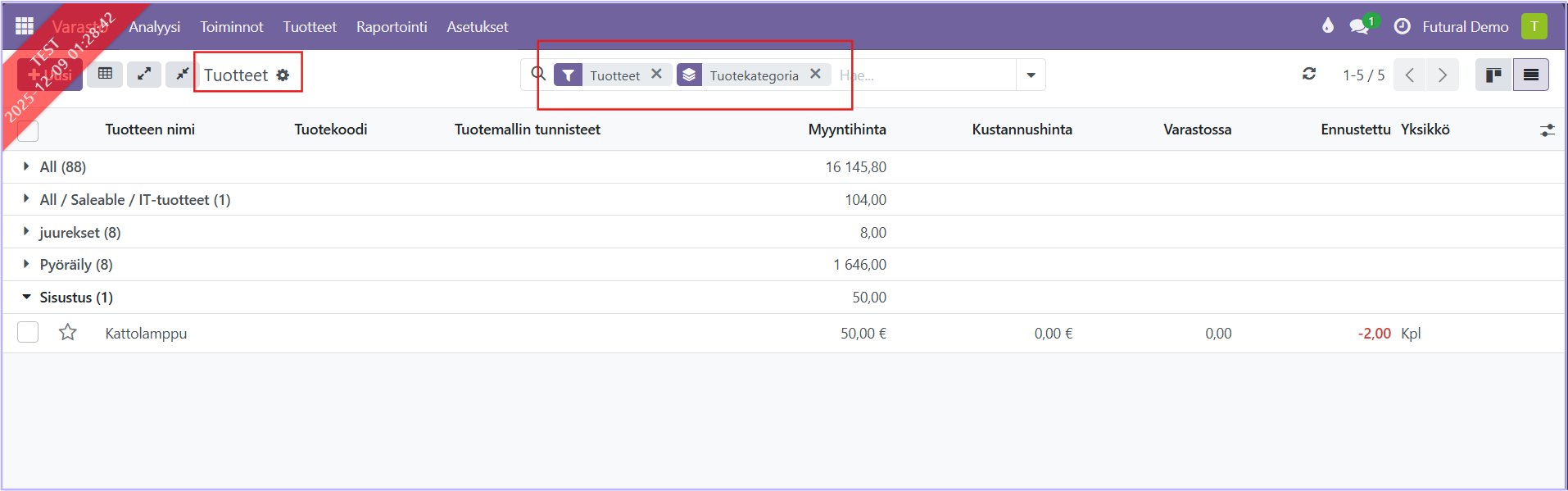The height and width of the screenshot is (491, 1568).
Task: Open the search options dropdown arrow
Action: pyautogui.click(x=1031, y=75)
